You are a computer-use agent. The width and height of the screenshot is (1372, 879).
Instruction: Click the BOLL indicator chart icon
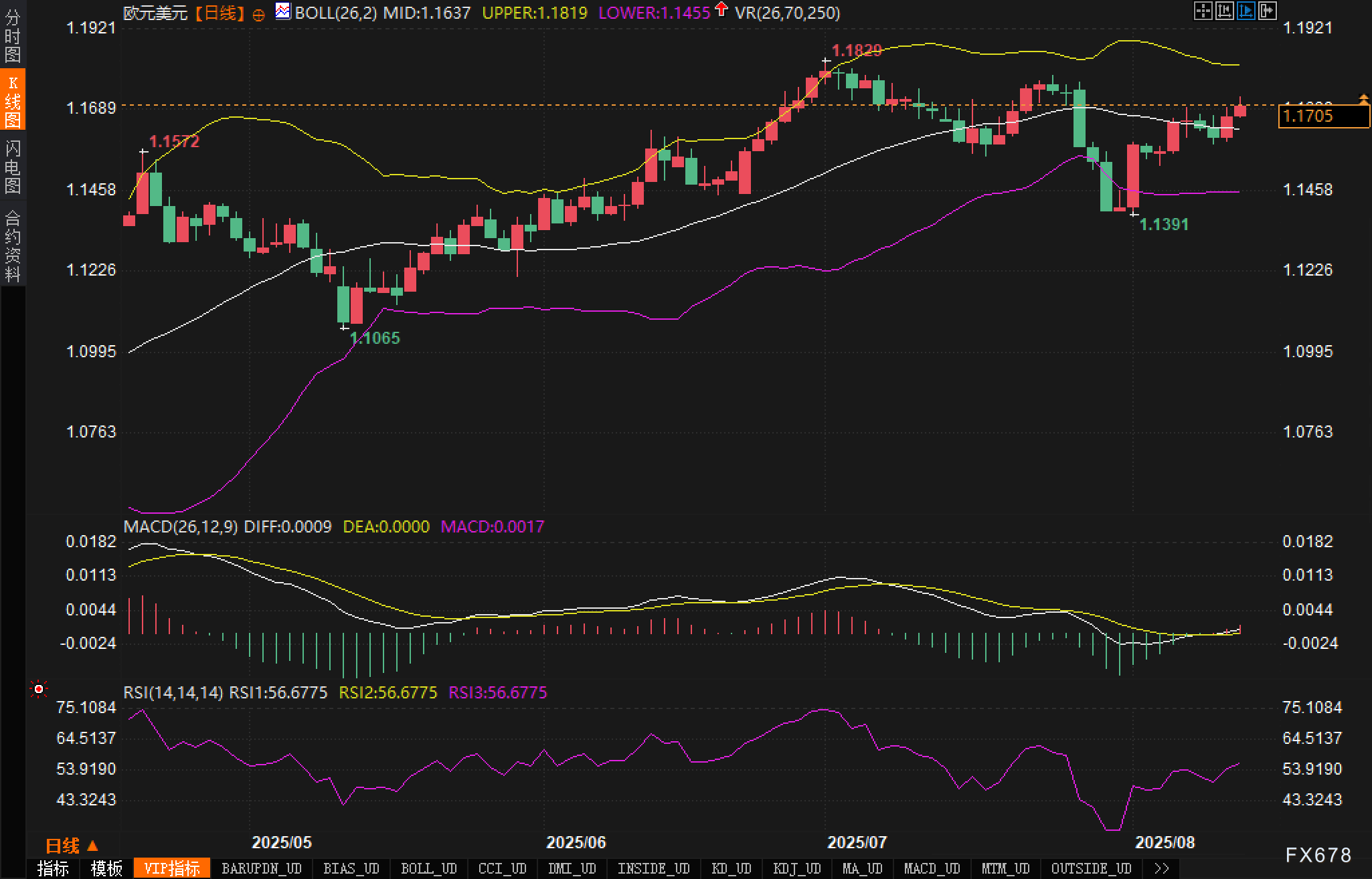283,11
